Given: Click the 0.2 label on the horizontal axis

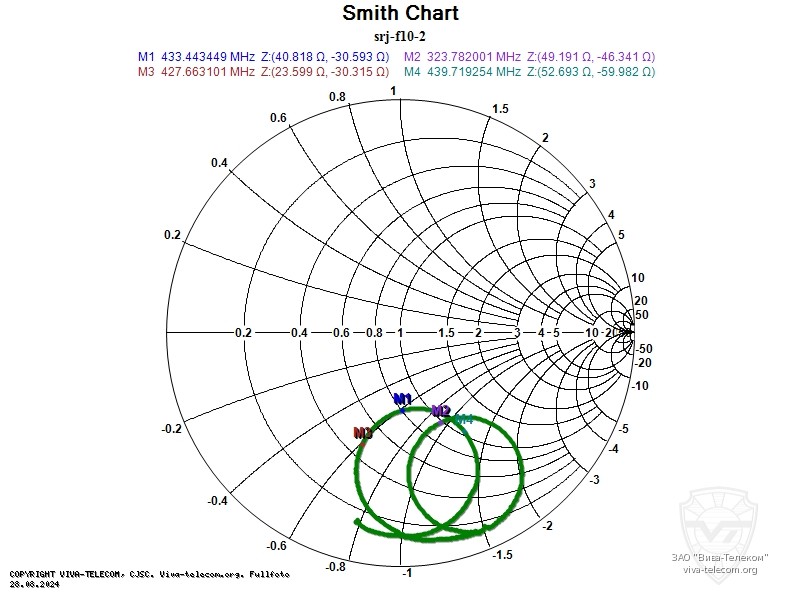Looking at the screenshot, I should [x=242, y=332].
